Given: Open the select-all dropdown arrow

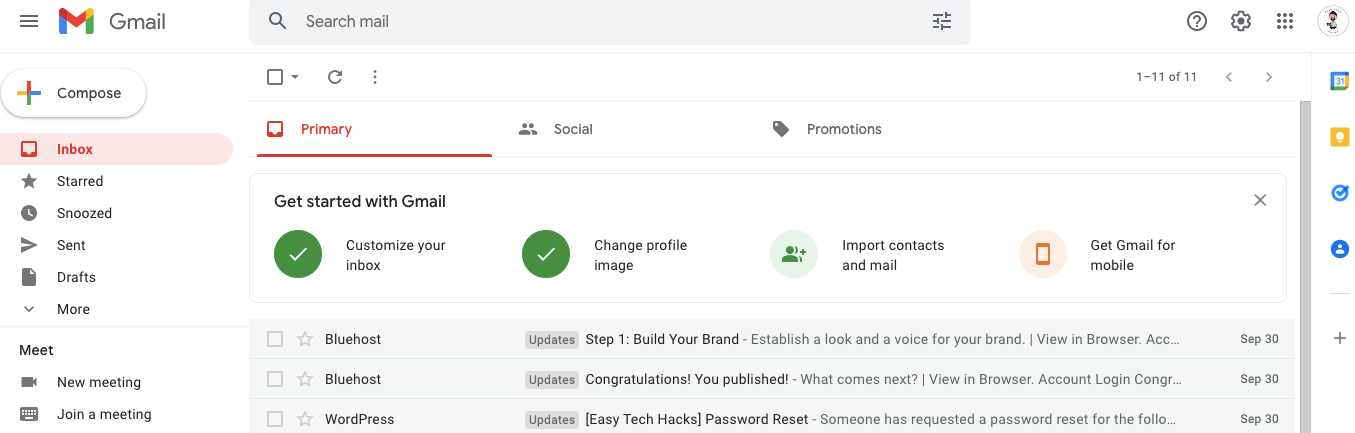Looking at the screenshot, I should click(295, 77).
